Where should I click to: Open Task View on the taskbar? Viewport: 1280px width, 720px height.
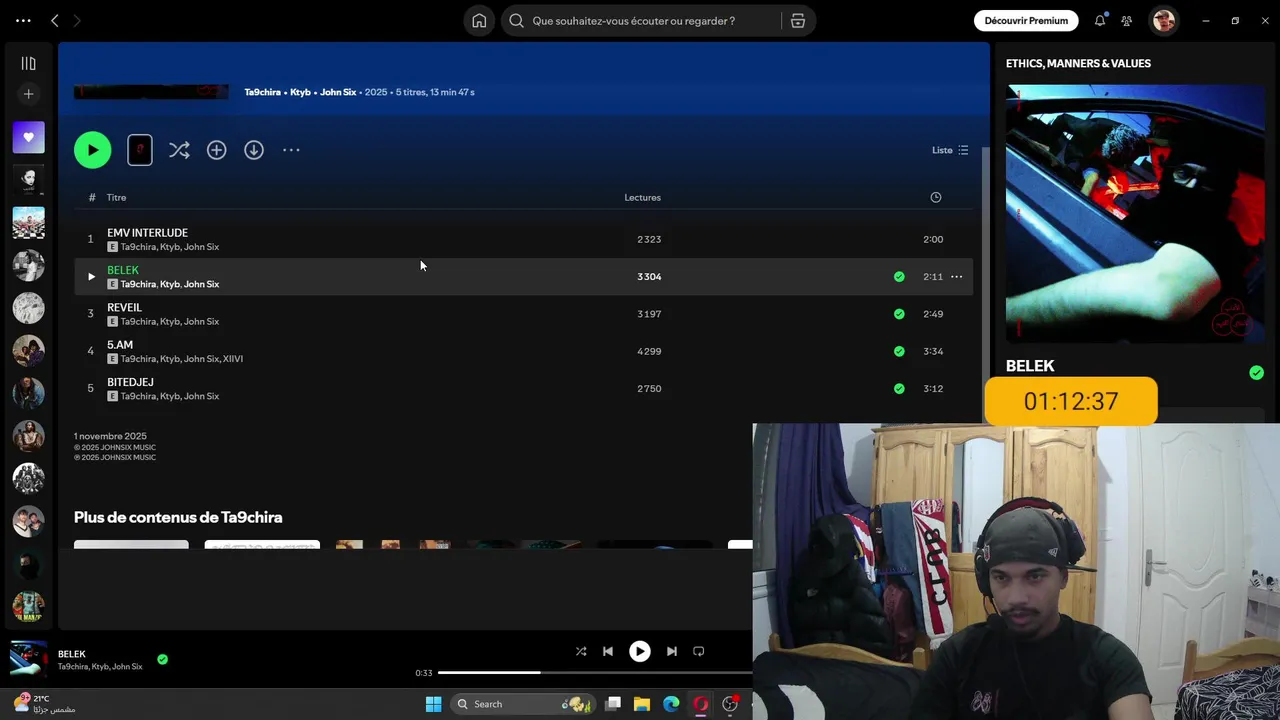(613, 704)
